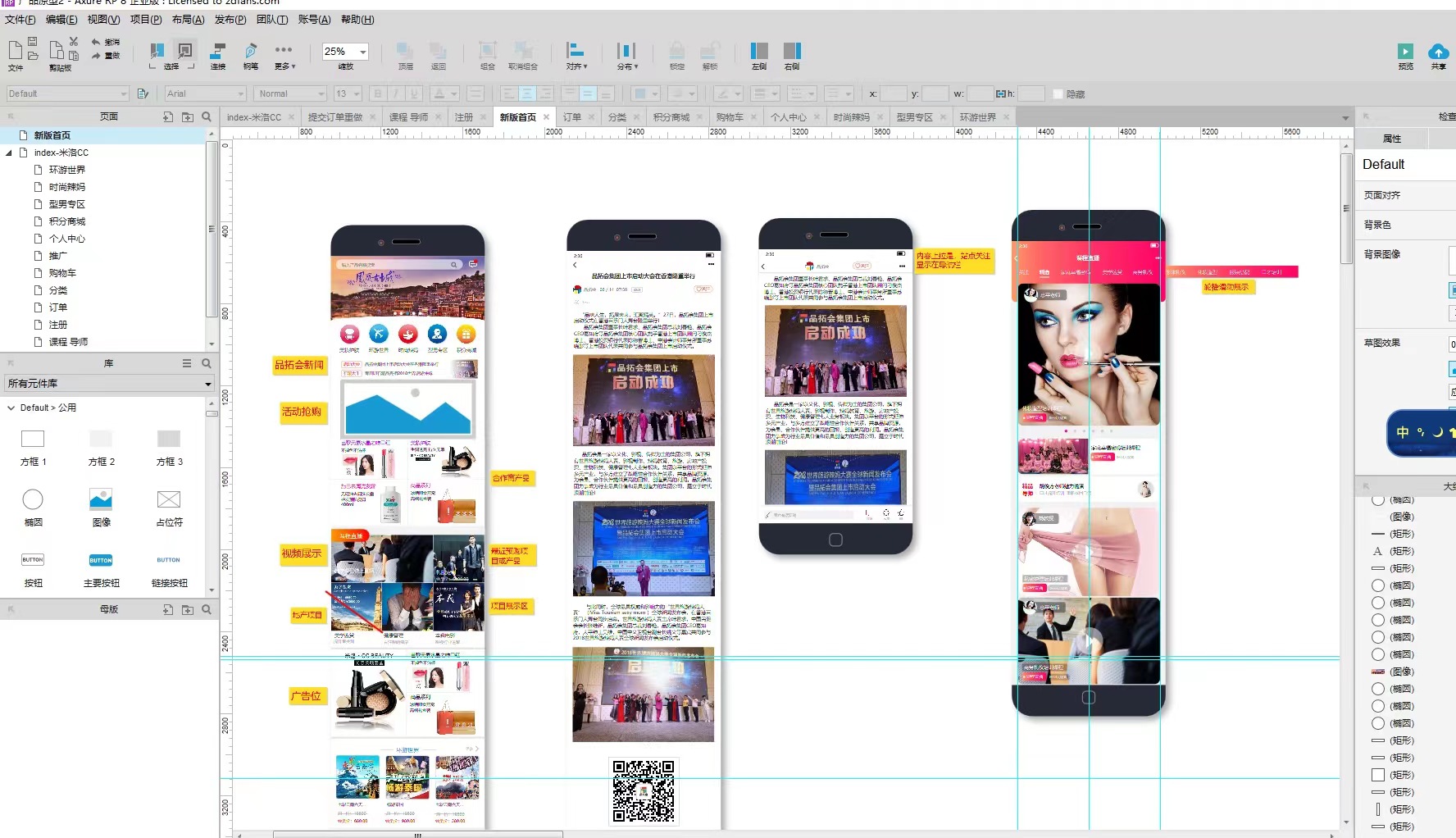Select the connector tool (连接)

click(218, 56)
